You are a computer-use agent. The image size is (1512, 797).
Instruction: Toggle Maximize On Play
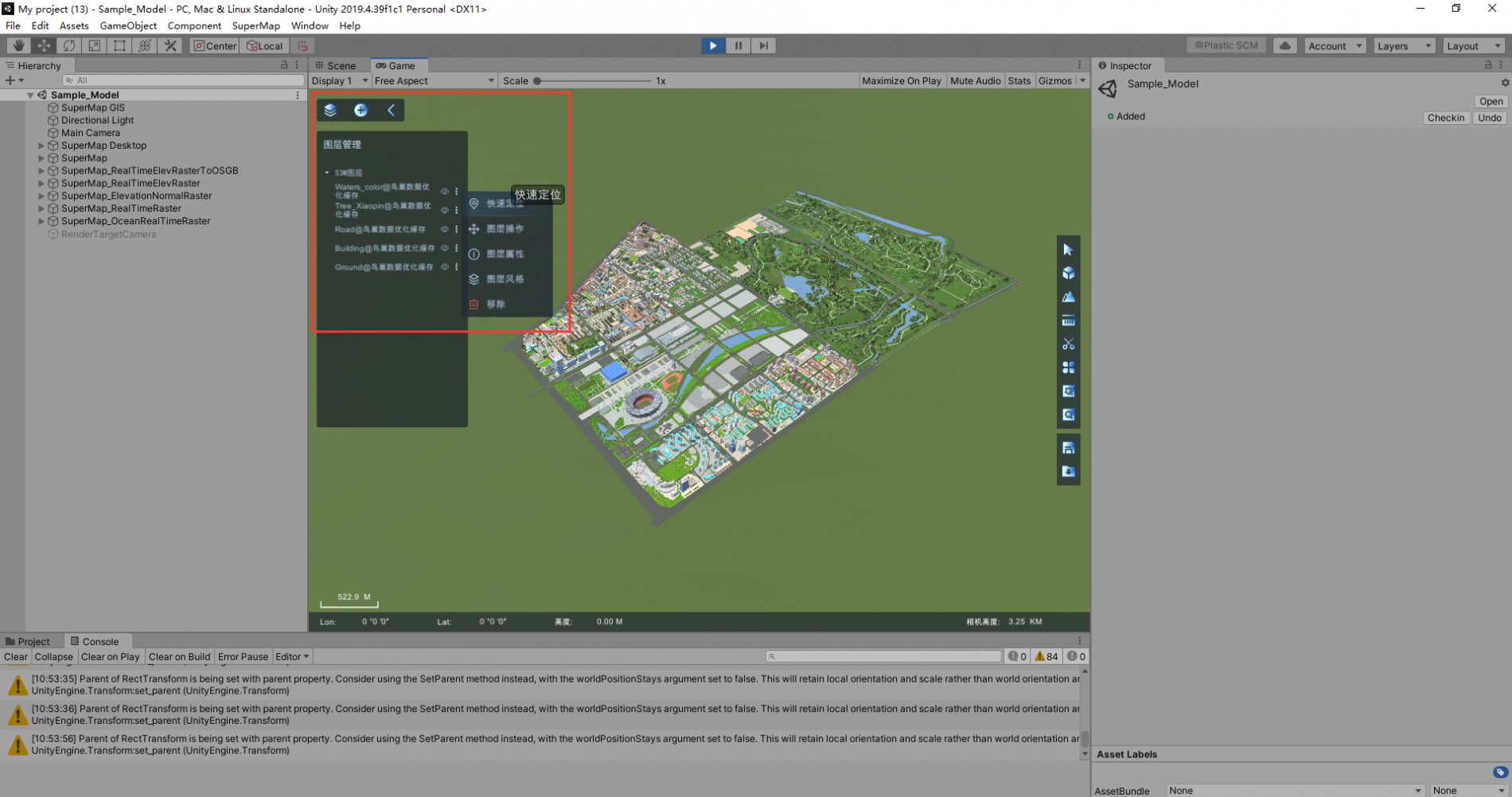902,80
